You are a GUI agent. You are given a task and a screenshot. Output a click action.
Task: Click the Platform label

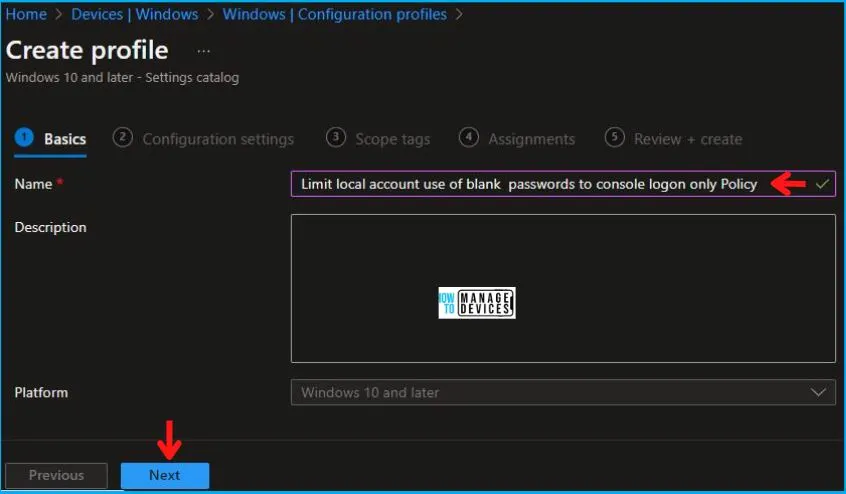tap(41, 392)
